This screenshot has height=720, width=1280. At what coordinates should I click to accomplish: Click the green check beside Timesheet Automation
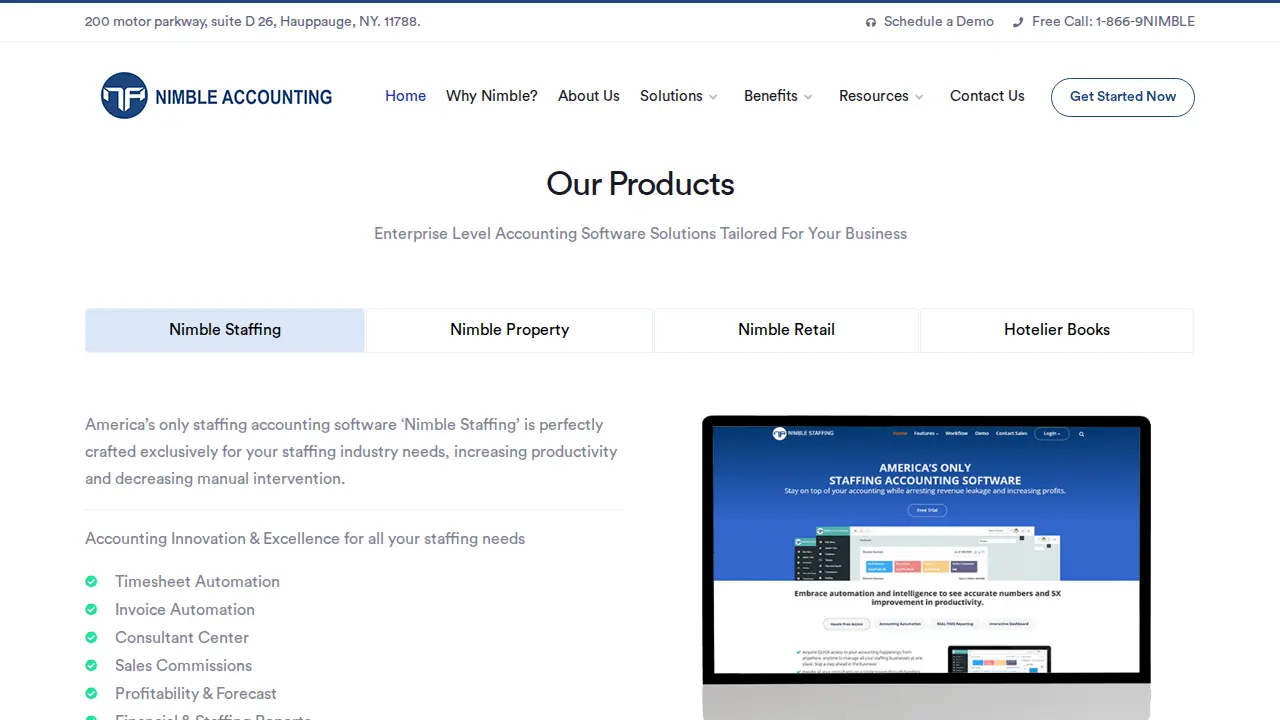[x=91, y=581]
